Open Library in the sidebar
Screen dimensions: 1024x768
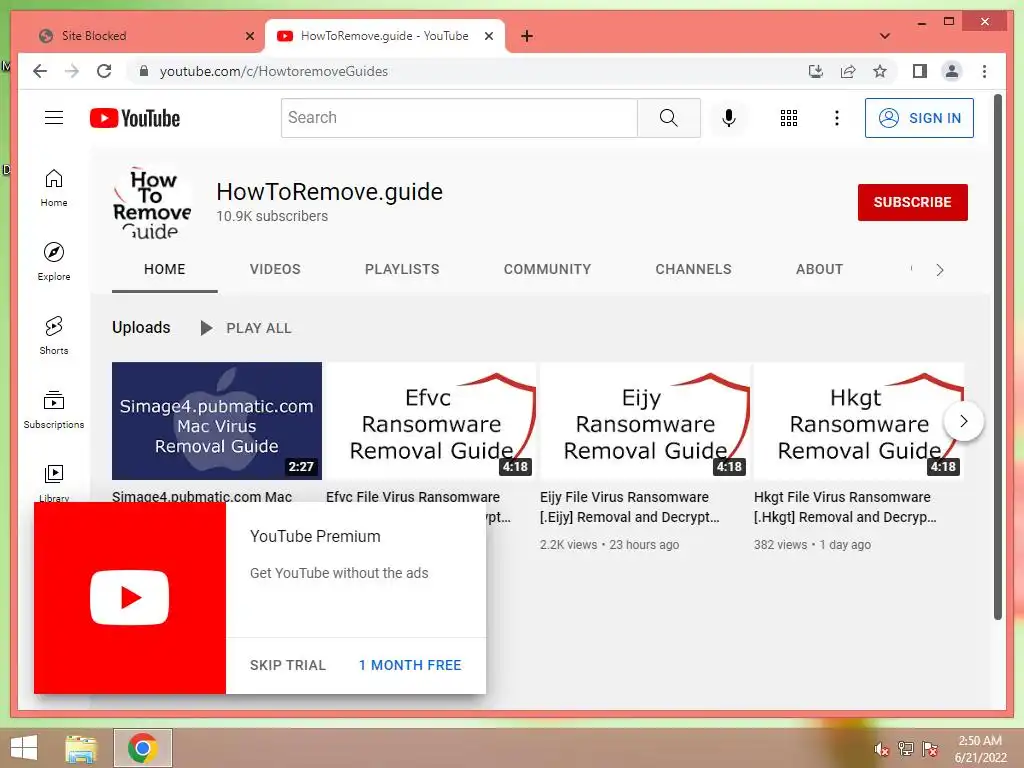pyautogui.click(x=54, y=482)
